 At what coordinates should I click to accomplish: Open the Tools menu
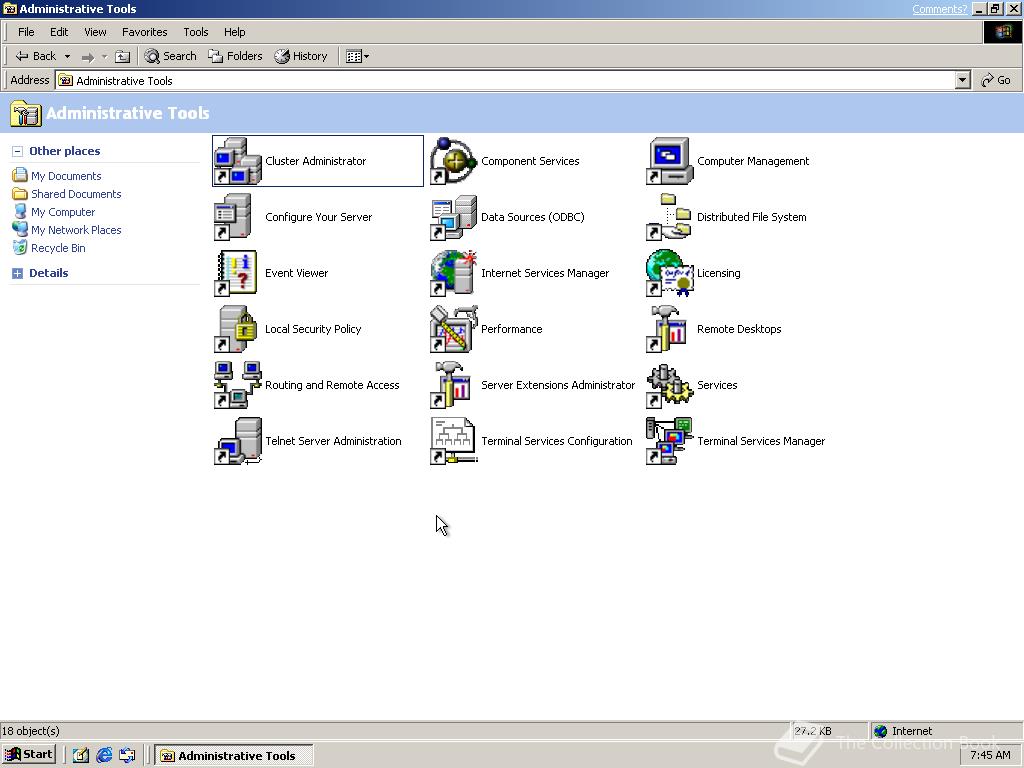click(195, 32)
